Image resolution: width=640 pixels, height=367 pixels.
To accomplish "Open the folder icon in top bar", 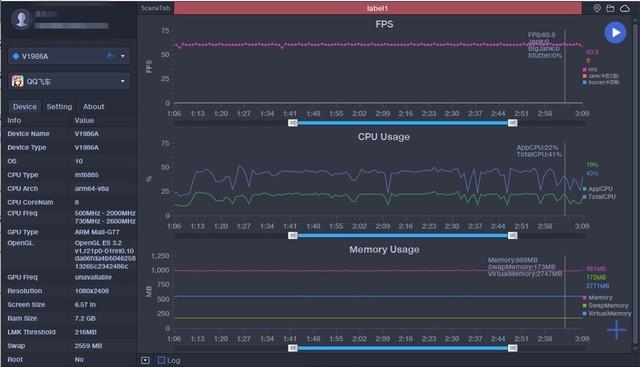I will click(x=610, y=8).
